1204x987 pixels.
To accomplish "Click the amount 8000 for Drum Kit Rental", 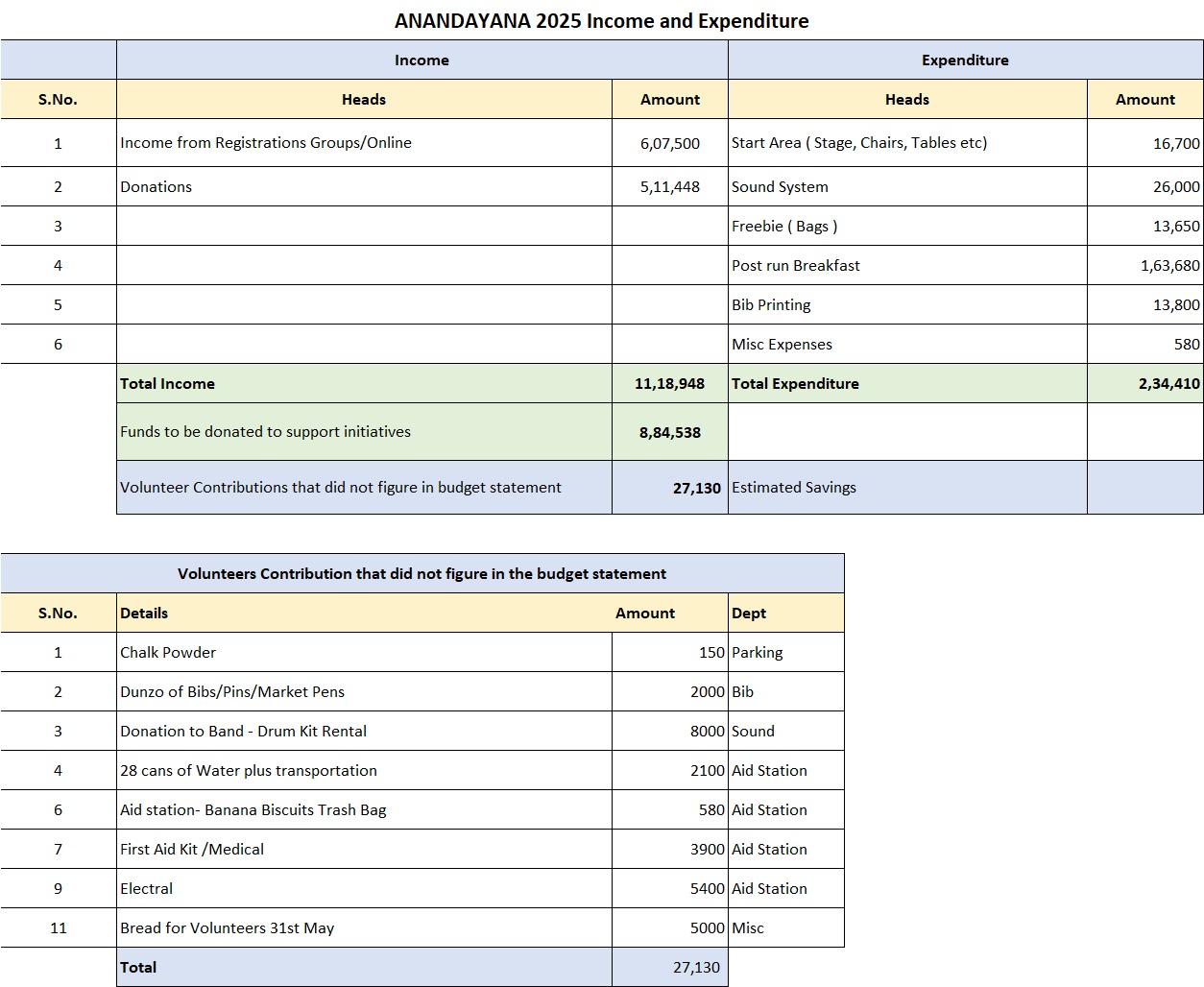I will pos(670,731).
